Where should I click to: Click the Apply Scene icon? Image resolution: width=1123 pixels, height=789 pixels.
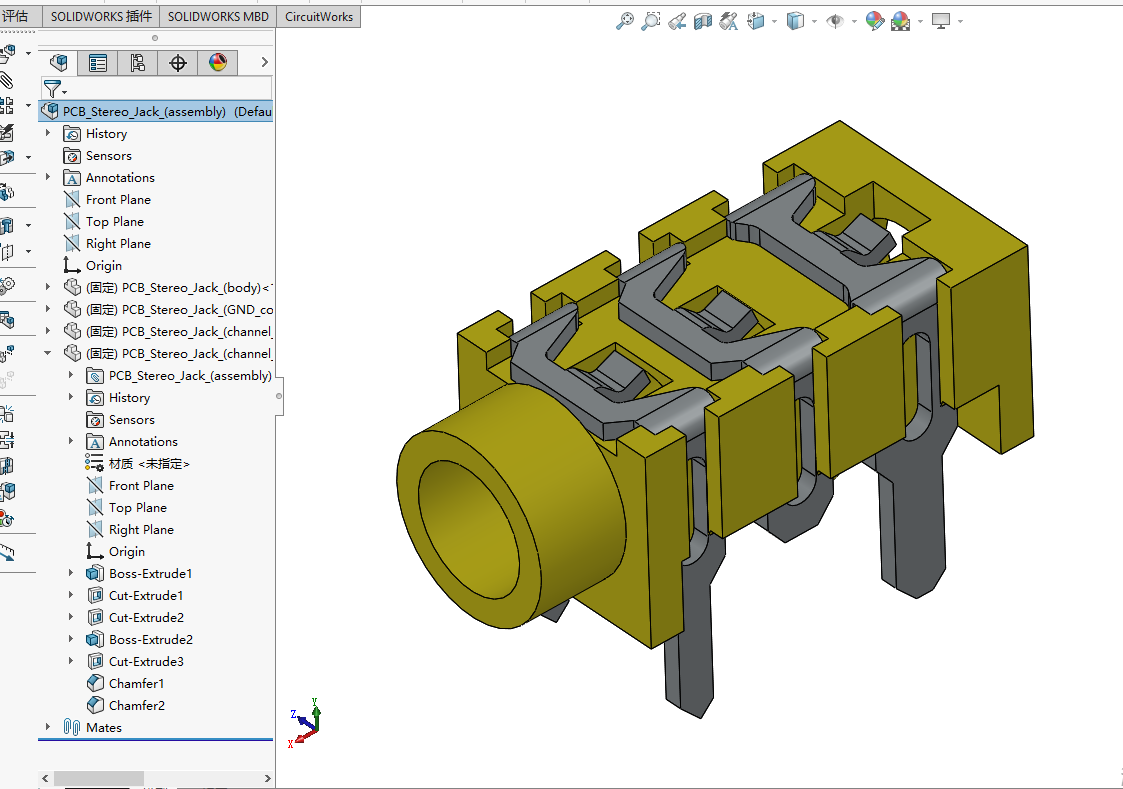900,21
